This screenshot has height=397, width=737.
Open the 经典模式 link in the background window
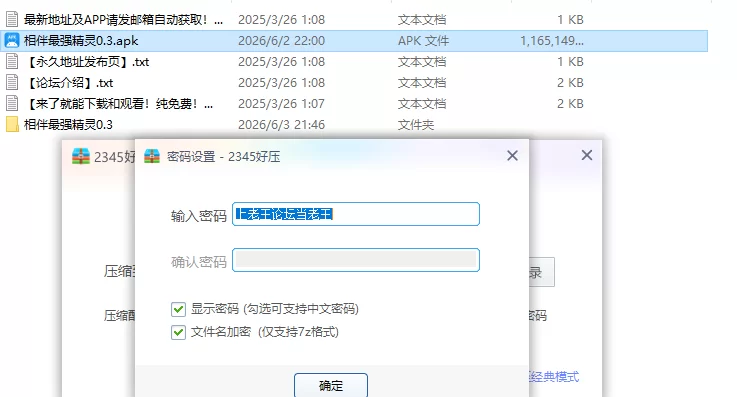(554, 377)
